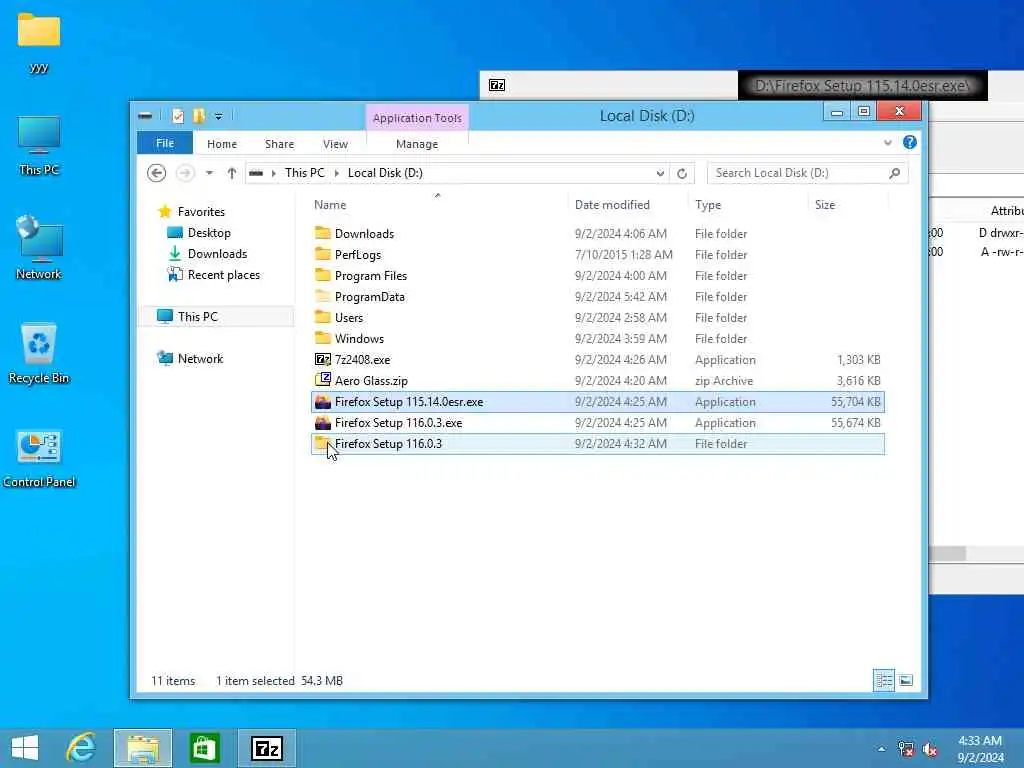This screenshot has height=768, width=1024.
Task: Switch to the Share ribbon tab
Action: click(x=280, y=144)
